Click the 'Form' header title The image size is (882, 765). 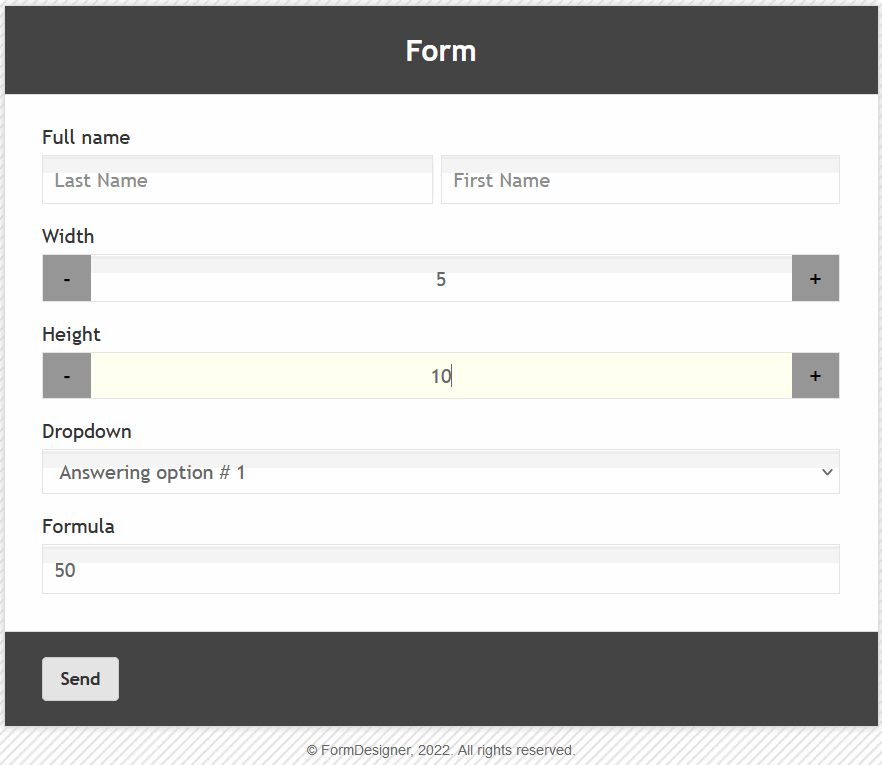click(441, 51)
